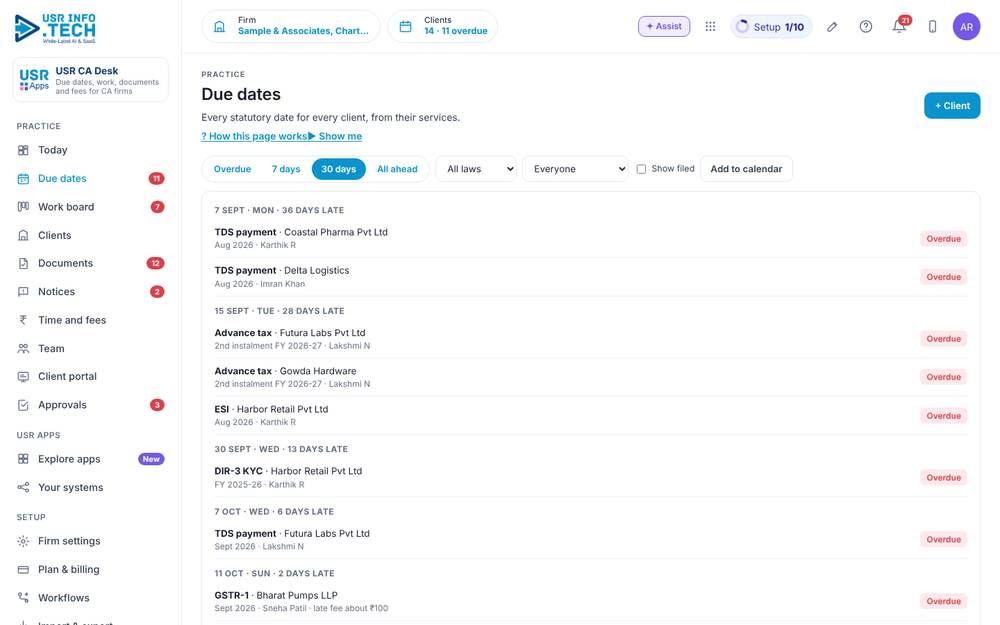Open the All laws dropdown
Image resolution: width=1000 pixels, height=625 pixels.
[x=476, y=169]
